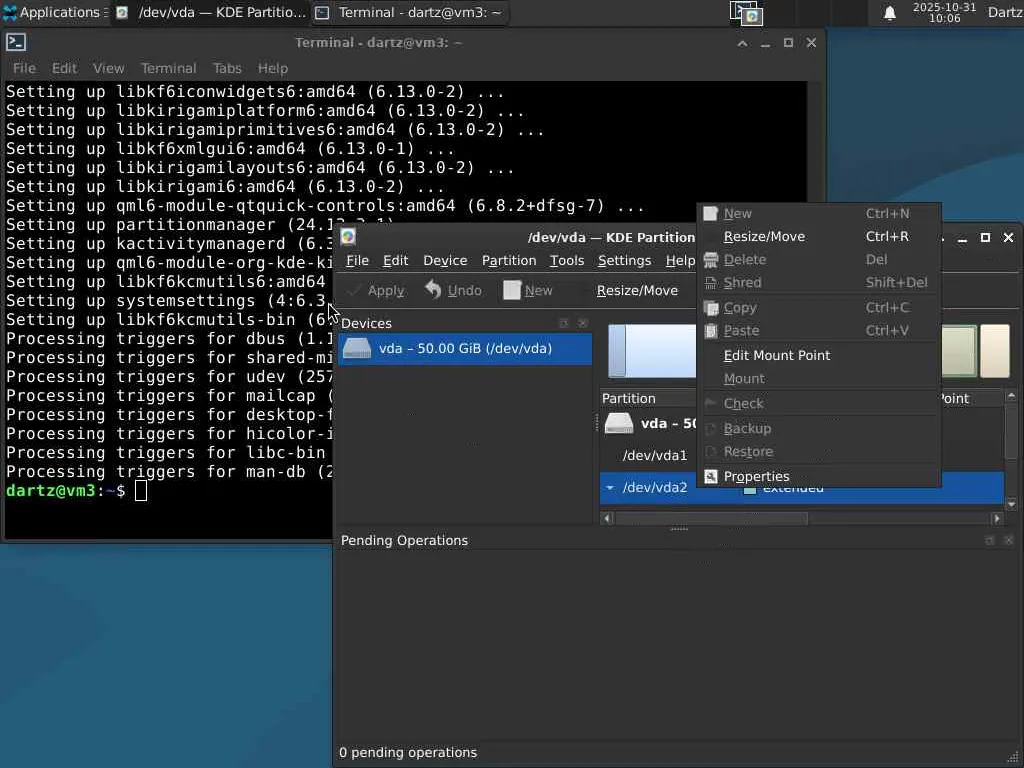Collapse the /dev/vda2 extended partition arrow
Viewport: 1024px width, 768px height.
(609, 488)
